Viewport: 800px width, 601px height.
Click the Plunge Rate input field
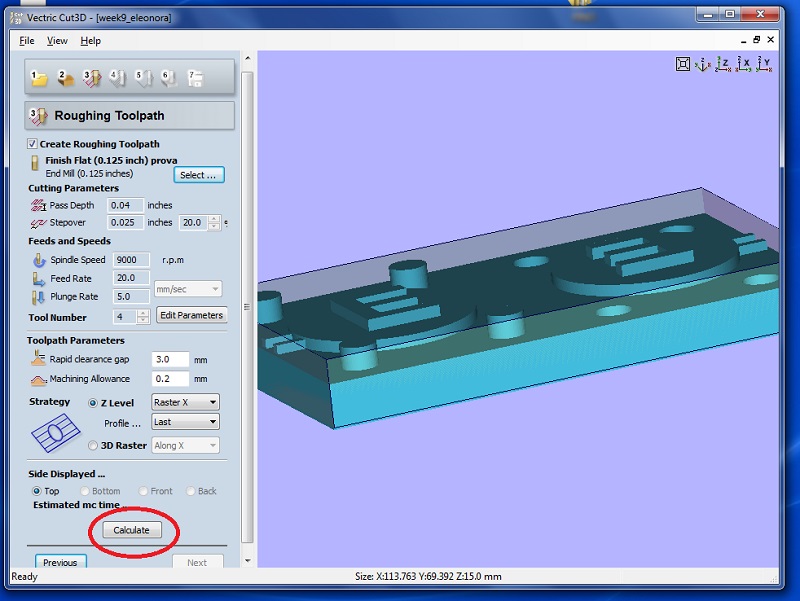131,296
